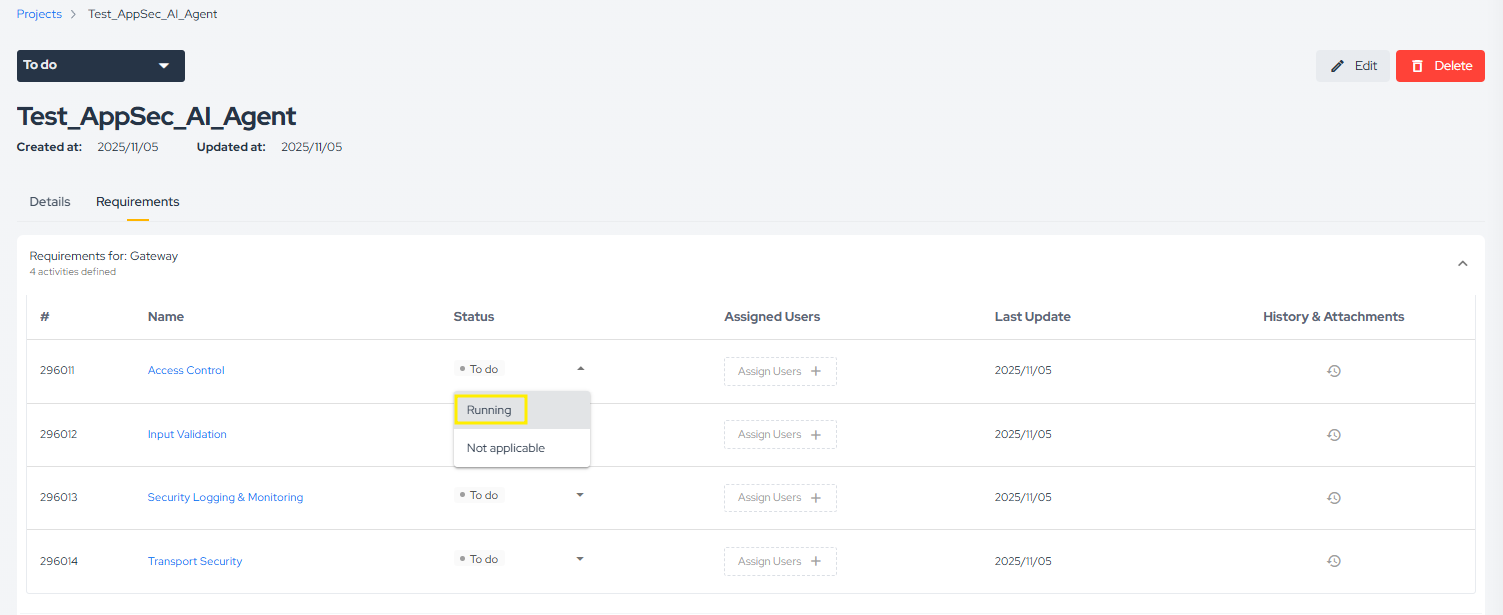Assign users to Transport Security requirement
This screenshot has width=1503, height=615.
pyautogui.click(x=780, y=561)
